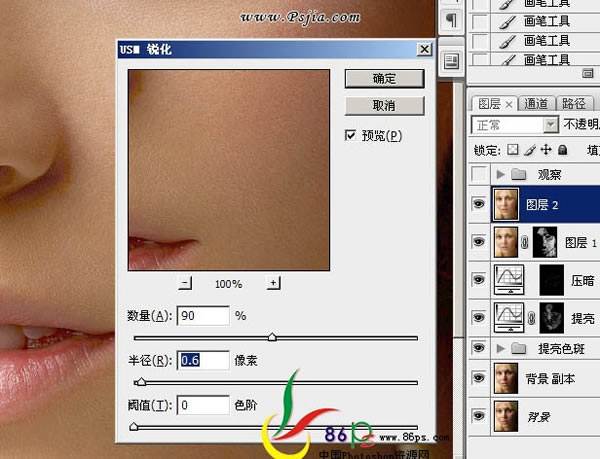Click the 数量 amount slider handle

271,338
